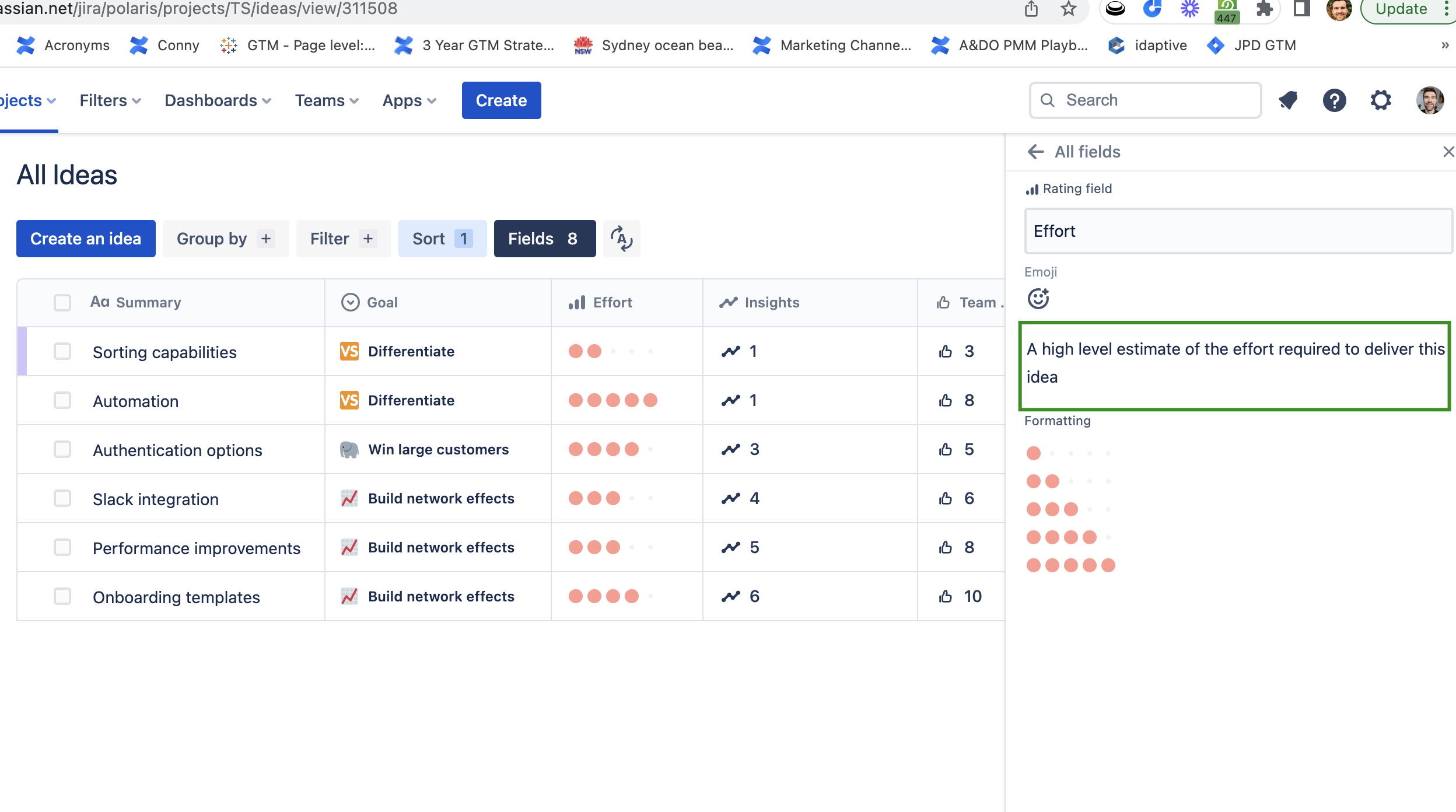Image resolution: width=1456 pixels, height=812 pixels.
Task: Expand the Dashboards dropdown menu
Action: (x=218, y=100)
